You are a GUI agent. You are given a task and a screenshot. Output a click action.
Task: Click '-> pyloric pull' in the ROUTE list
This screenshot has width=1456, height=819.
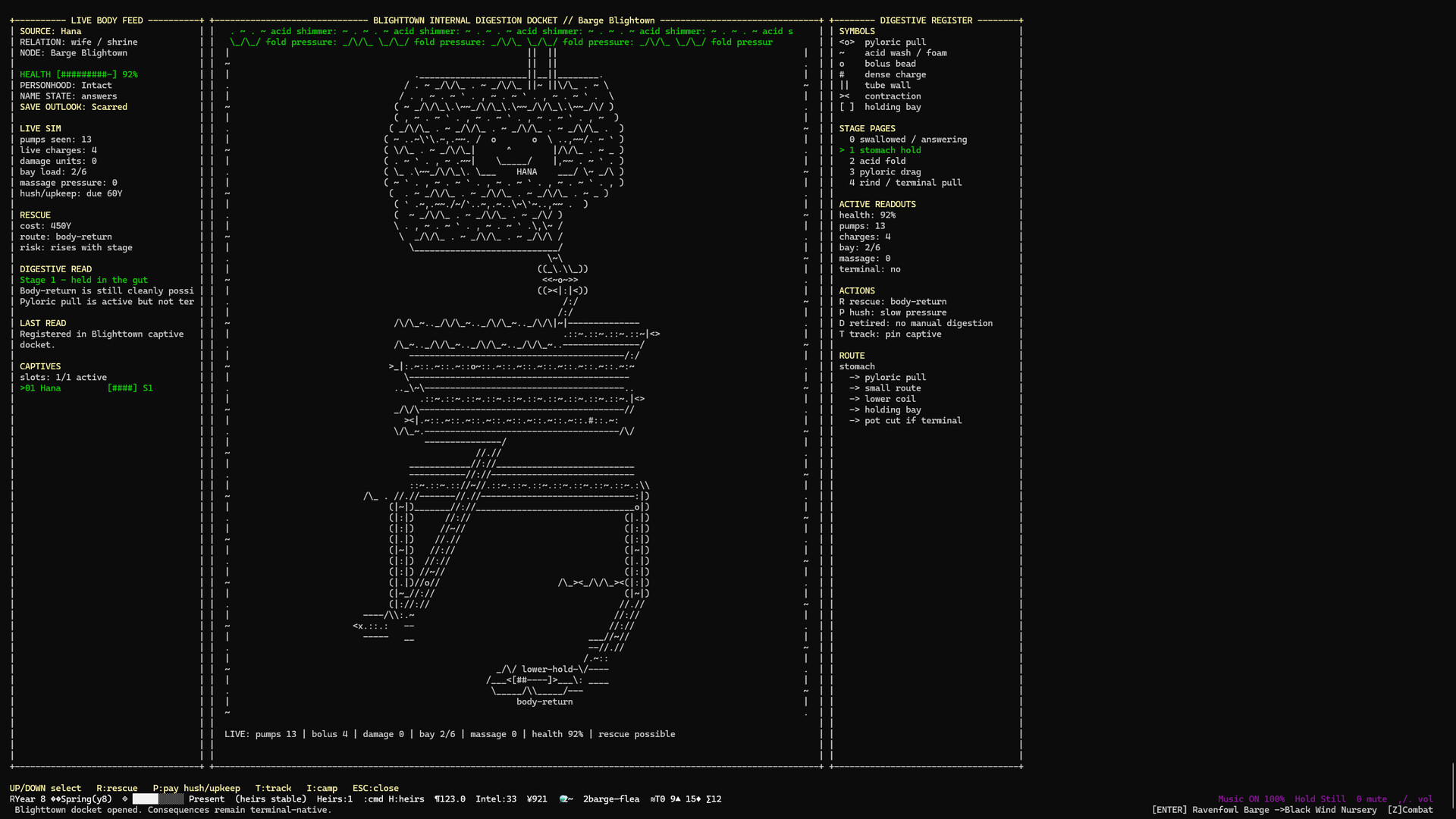[887, 377]
